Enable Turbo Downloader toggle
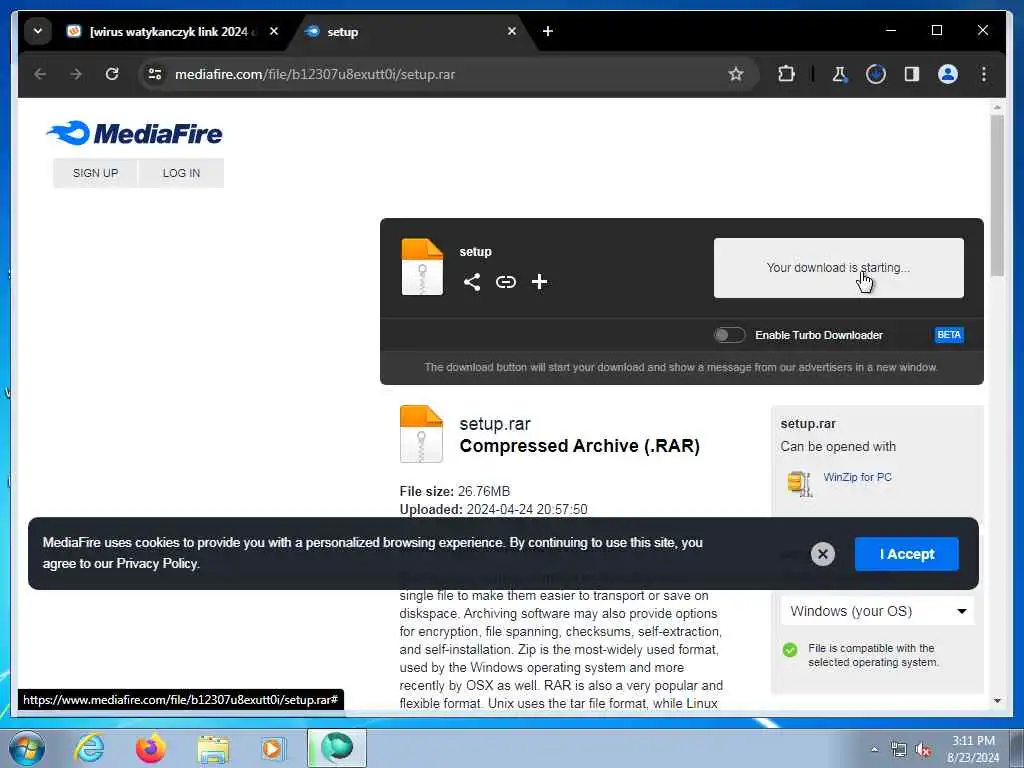The image size is (1024, 768). tap(729, 335)
